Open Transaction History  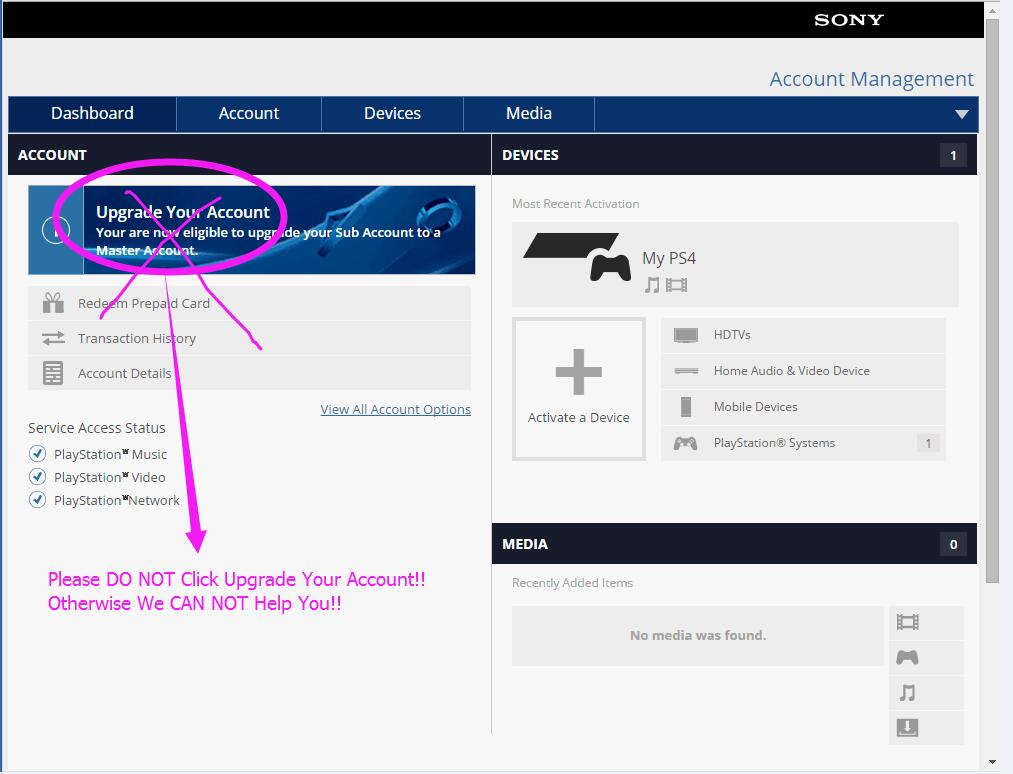pos(249,338)
